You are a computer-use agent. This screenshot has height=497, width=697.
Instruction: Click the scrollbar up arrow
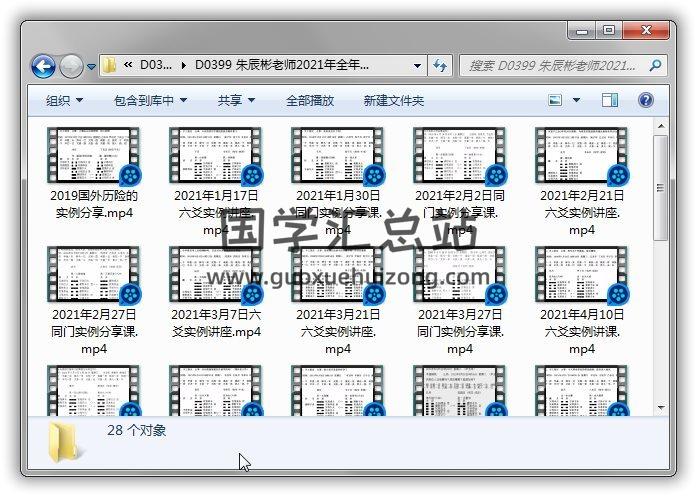point(661,126)
